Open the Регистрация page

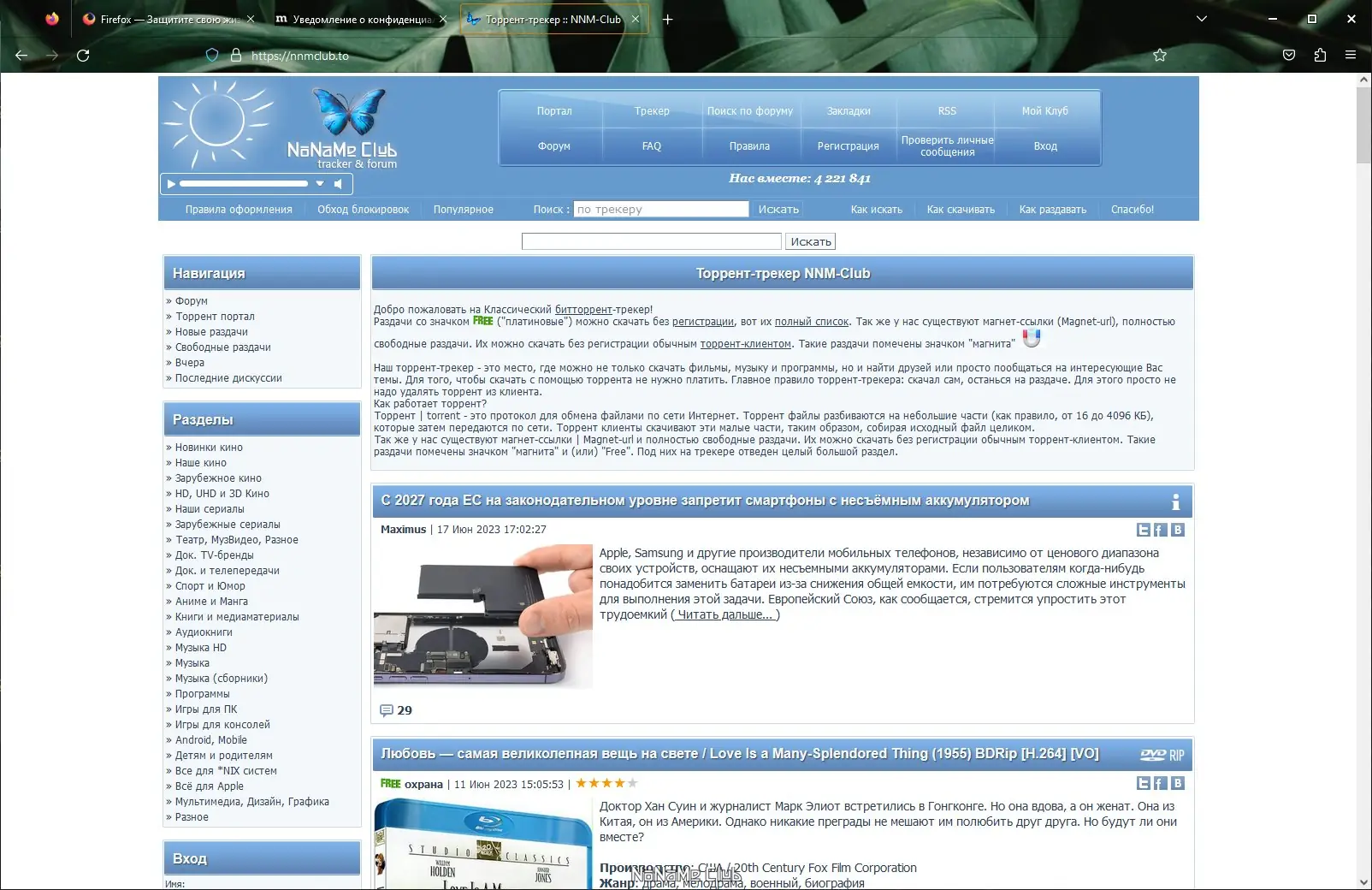849,146
